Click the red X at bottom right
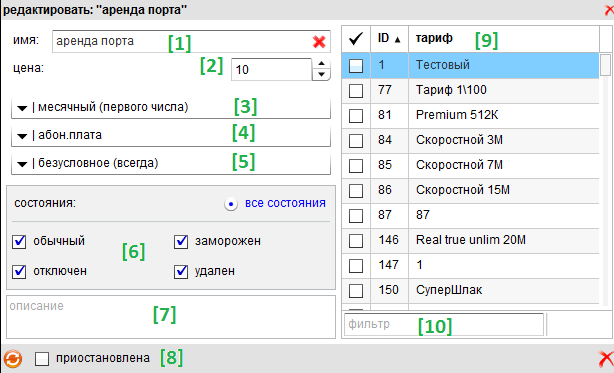Viewport: 614px width, 373px height. tap(606, 359)
